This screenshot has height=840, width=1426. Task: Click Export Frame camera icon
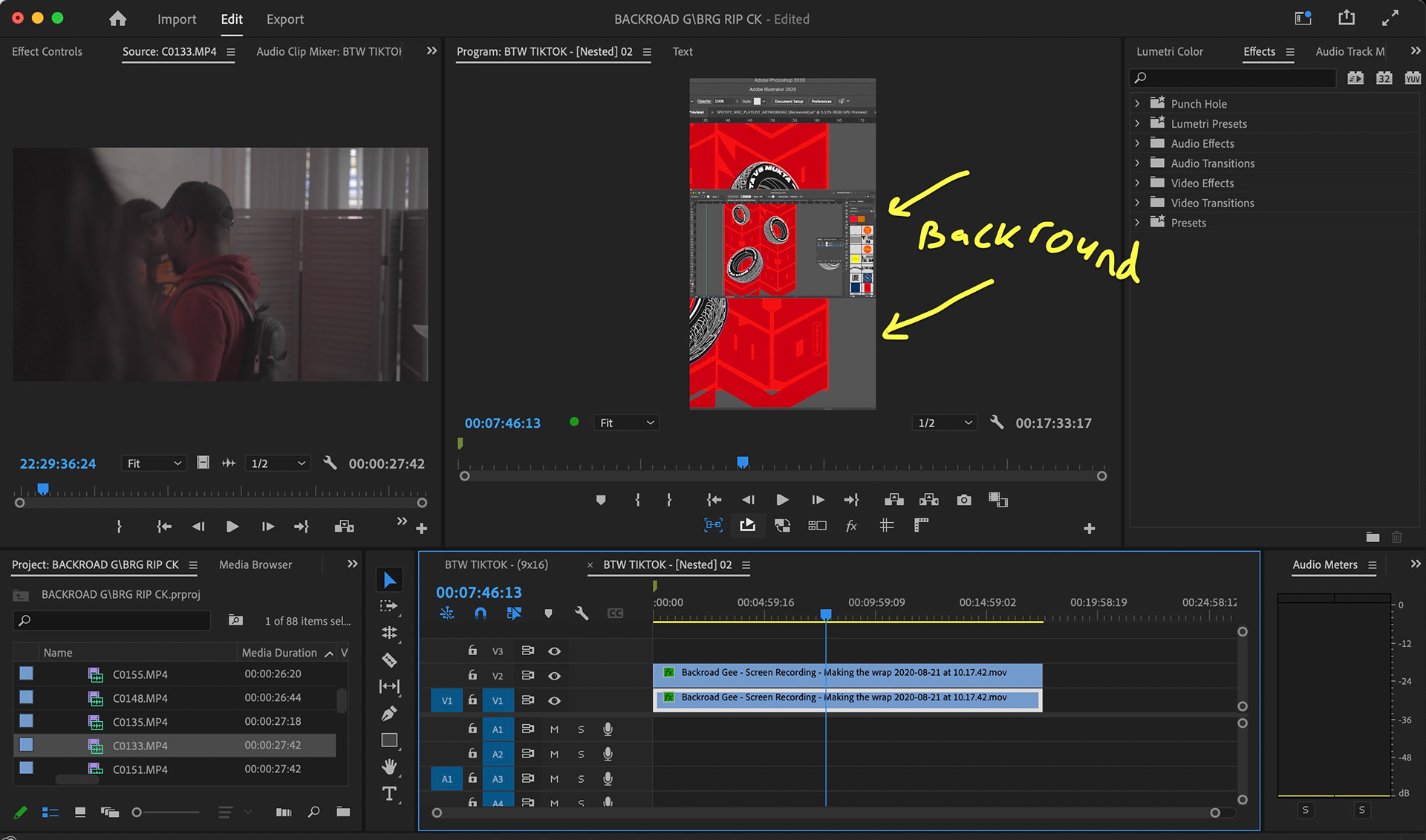[963, 500]
